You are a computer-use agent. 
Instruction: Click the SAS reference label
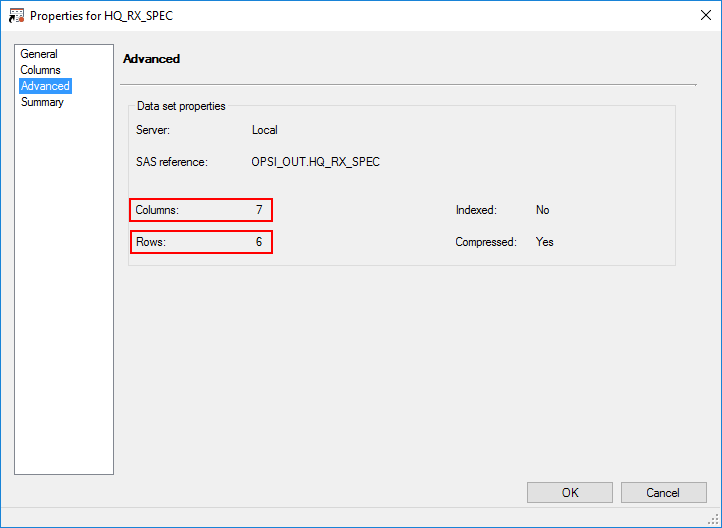pyautogui.click(x=171, y=162)
